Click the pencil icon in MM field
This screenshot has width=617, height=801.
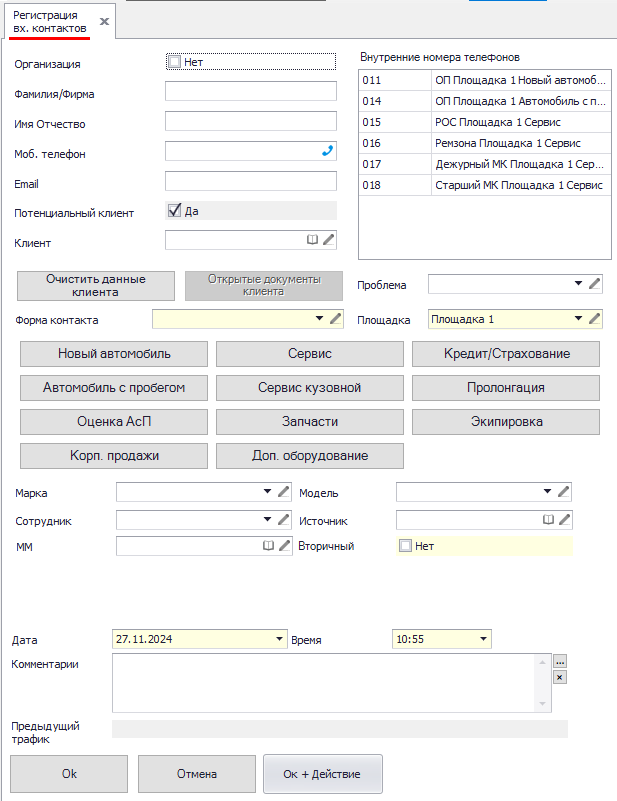pos(284,546)
